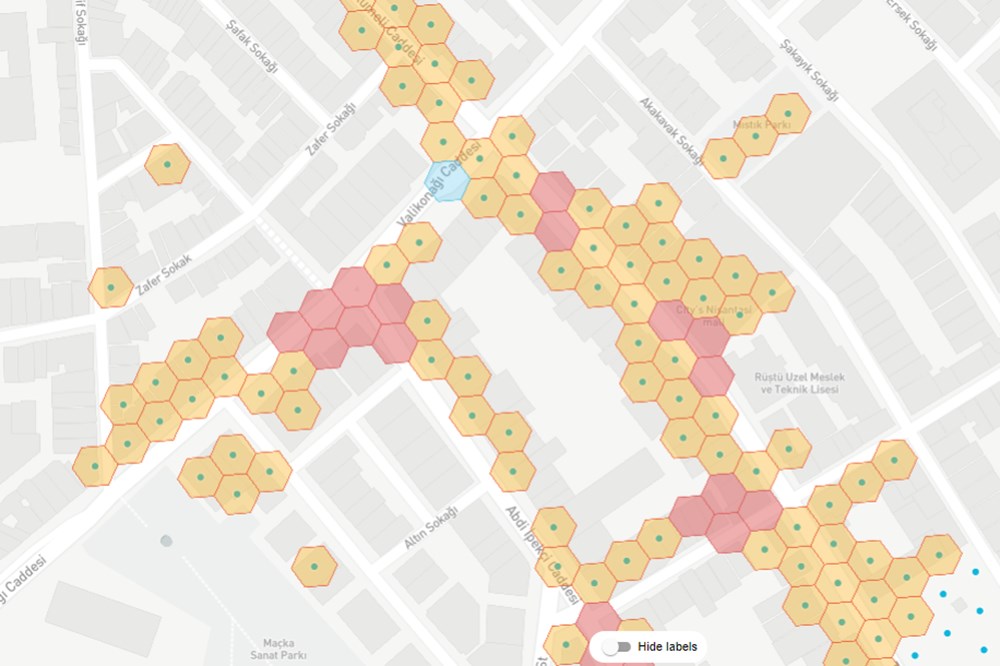
Task: Click the isolated orange hexagon beside Zafer Sokağı
Action: (x=167, y=164)
